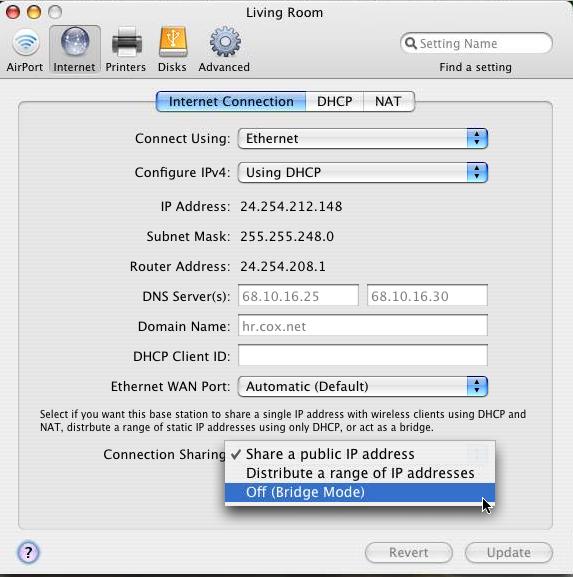Open the Printers settings pane

coord(126,50)
